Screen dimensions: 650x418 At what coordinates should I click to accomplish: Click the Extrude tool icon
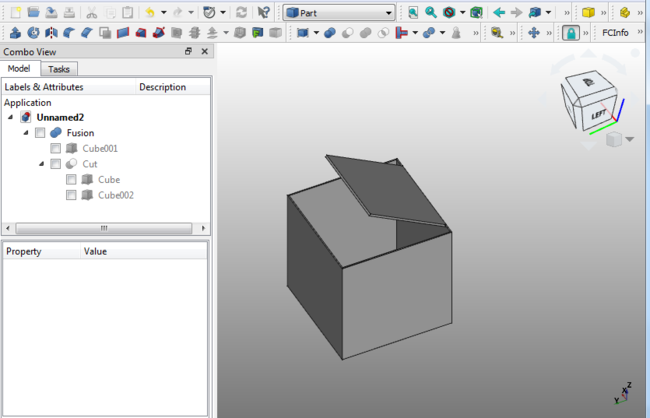click(14, 33)
